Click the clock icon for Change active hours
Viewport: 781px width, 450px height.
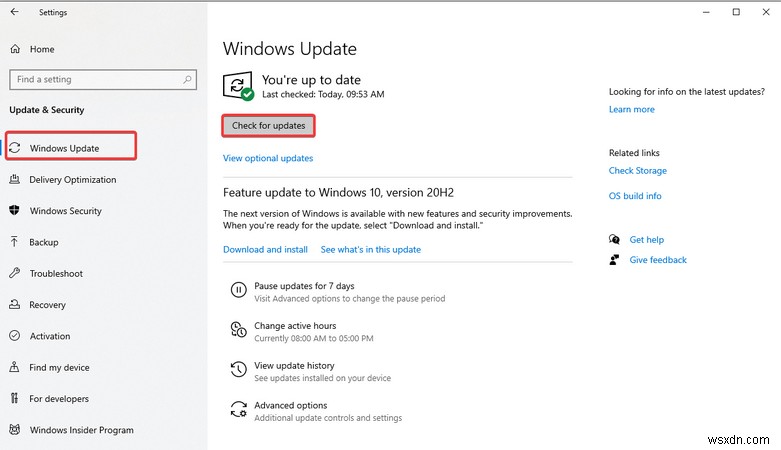[239, 329]
